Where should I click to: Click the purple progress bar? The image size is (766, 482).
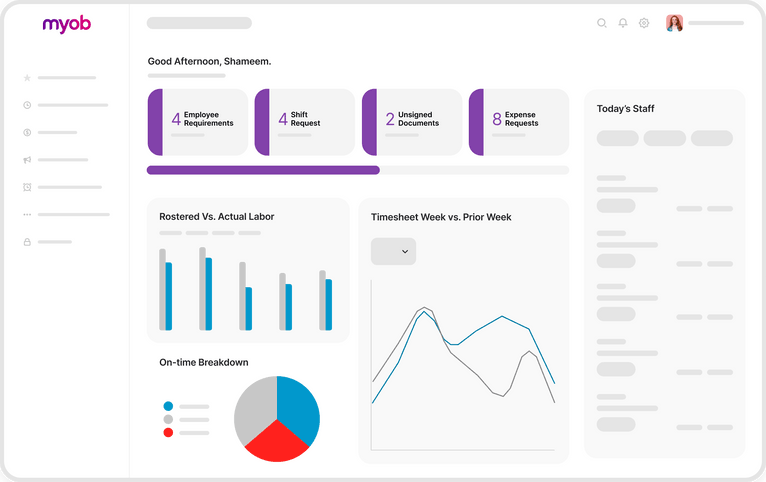pos(263,170)
